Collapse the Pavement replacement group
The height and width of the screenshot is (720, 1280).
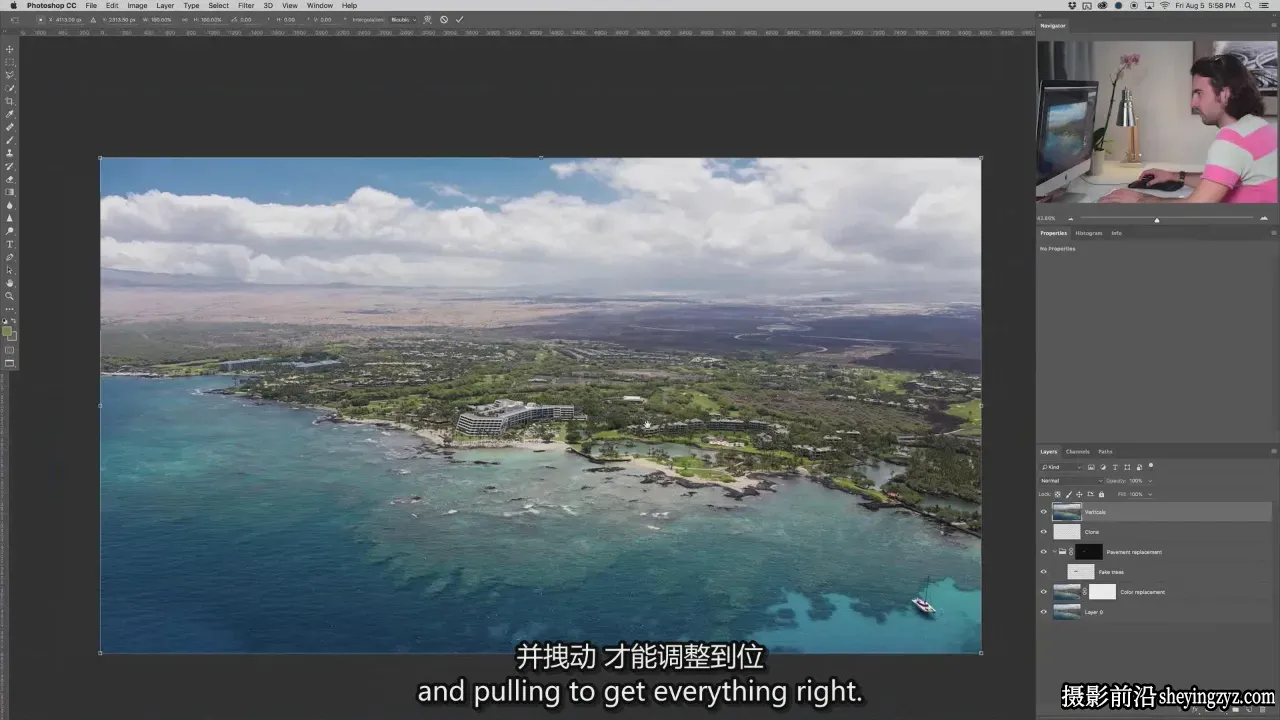coord(1054,552)
